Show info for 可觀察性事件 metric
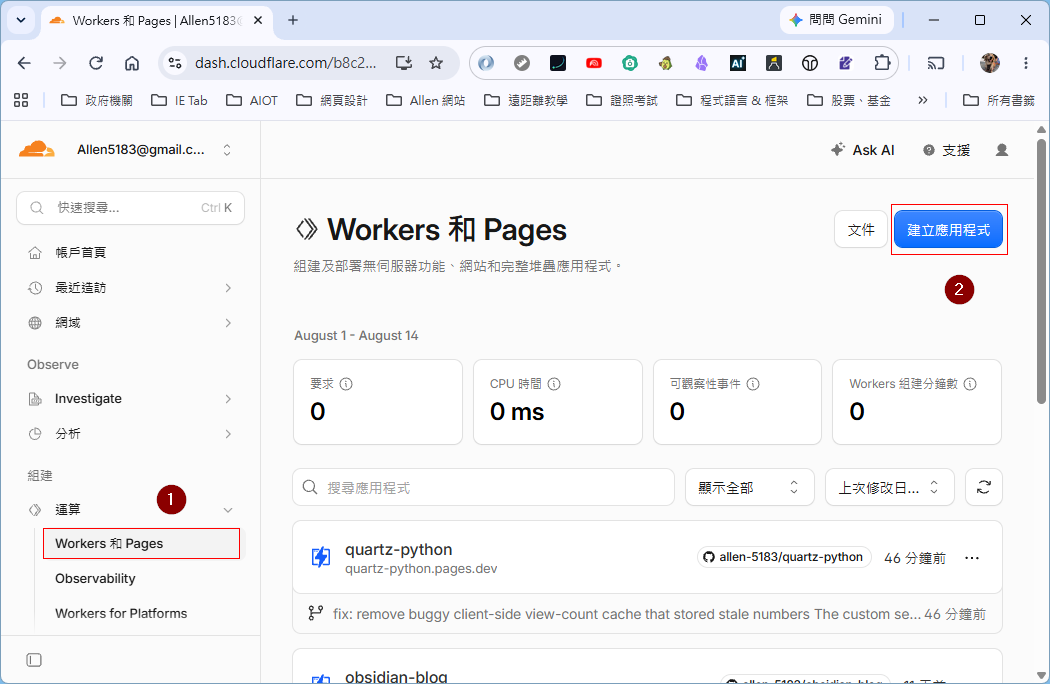The height and width of the screenshot is (684, 1050). (x=753, y=384)
